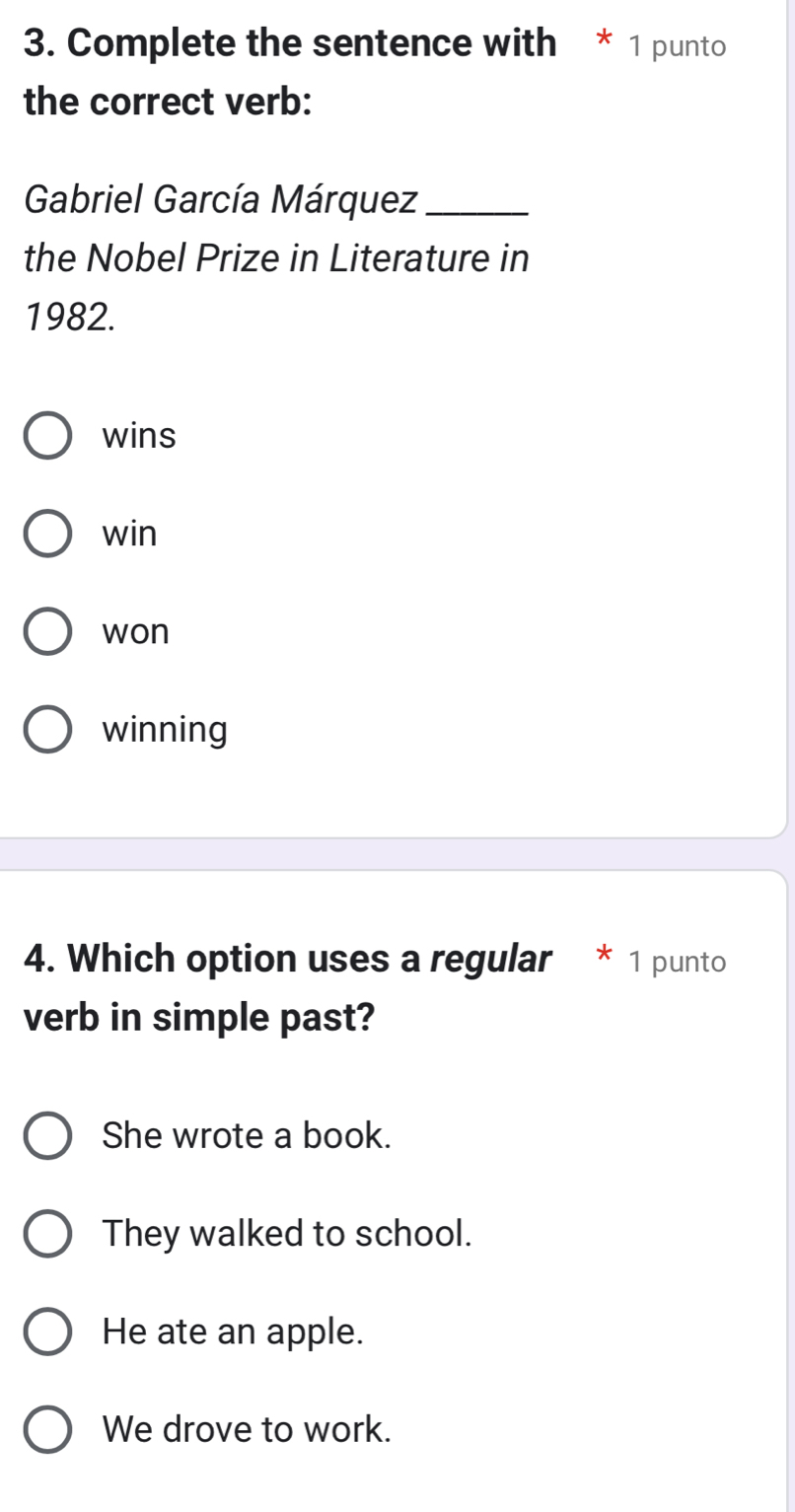The width and height of the screenshot is (795, 1512).
Task: Choose "They walked to school." answer
Action: [46, 1234]
